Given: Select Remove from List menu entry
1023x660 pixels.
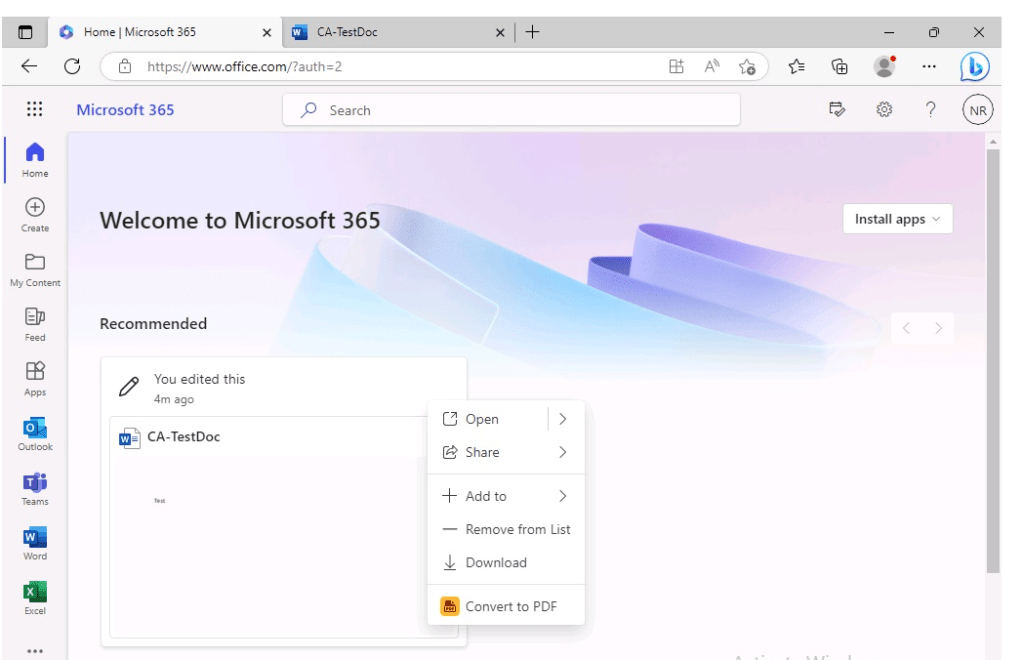Looking at the screenshot, I should (x=517, y=529).
